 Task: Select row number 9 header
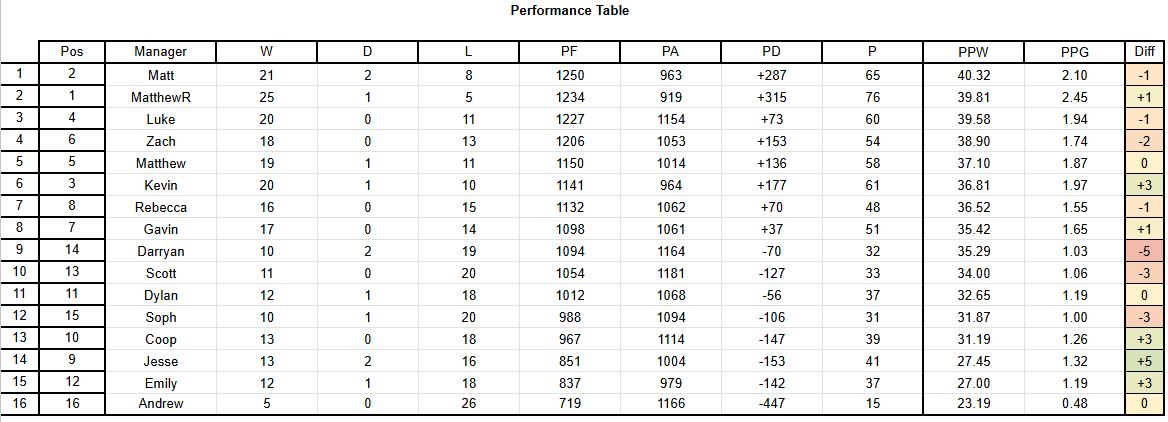[19, 252]
